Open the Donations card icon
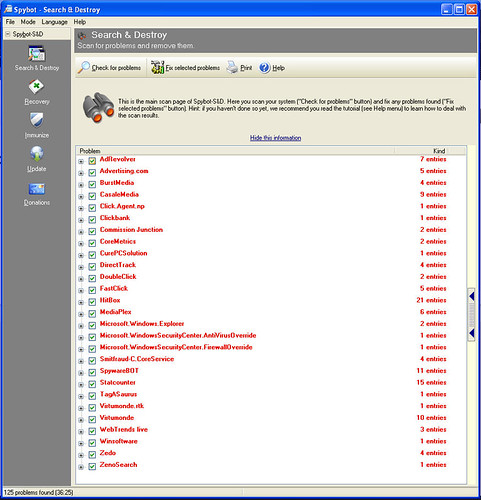481x500 pixels. (x=37, y=189)
